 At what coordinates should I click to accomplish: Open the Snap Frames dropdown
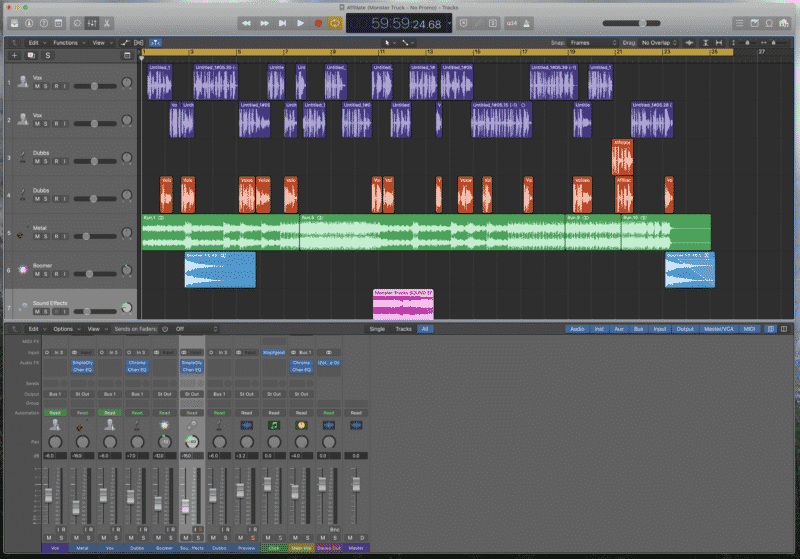(594, 43)
